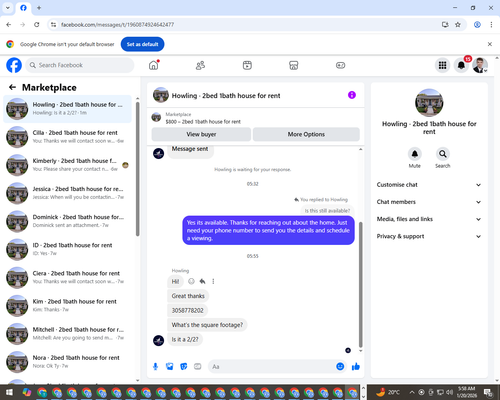Open the Chrome tab search dropdown arrow
This screenshot has width=500, height=400.
(8, 8)
